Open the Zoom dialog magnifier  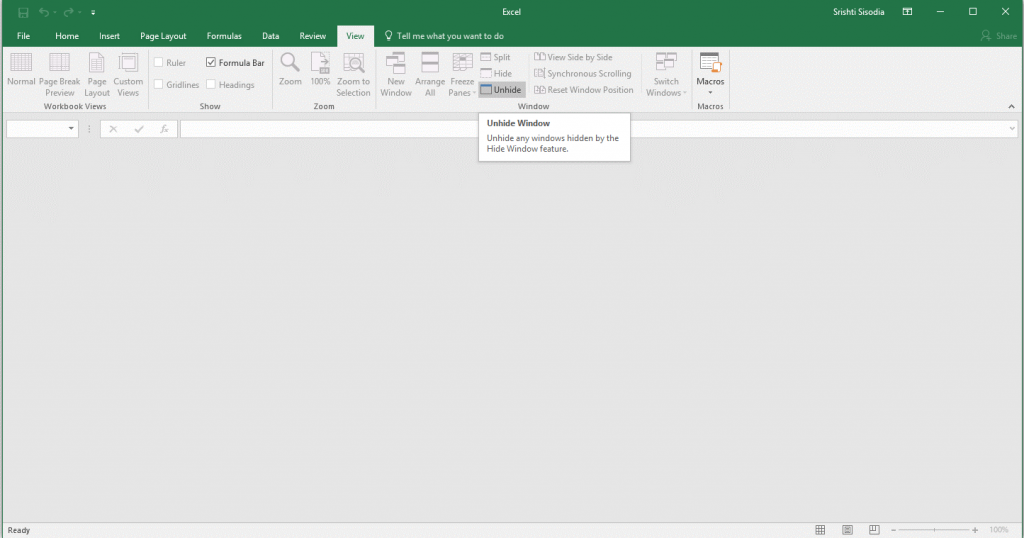tap(290, 70)
